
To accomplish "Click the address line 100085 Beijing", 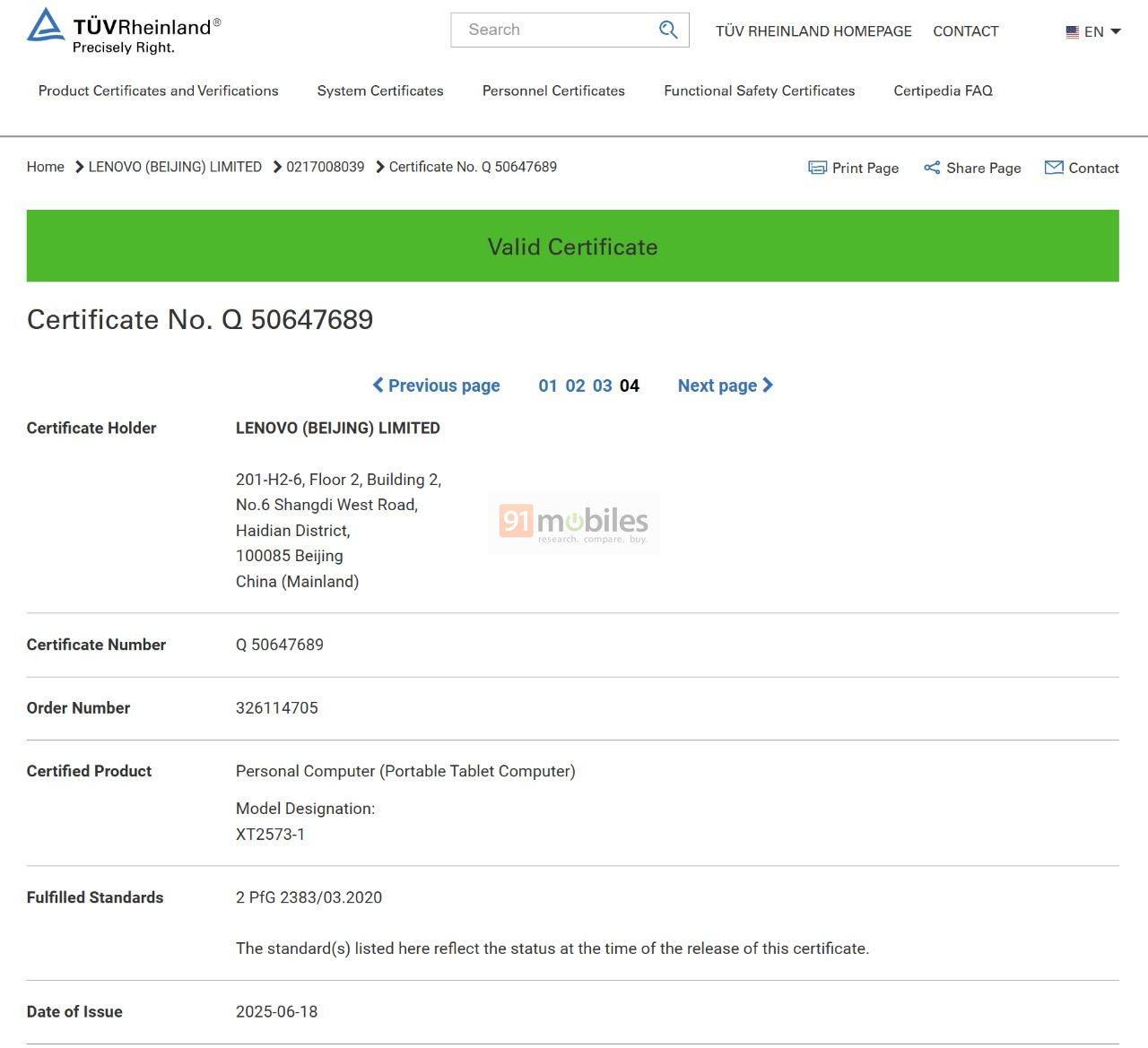I will pos(290,556).
